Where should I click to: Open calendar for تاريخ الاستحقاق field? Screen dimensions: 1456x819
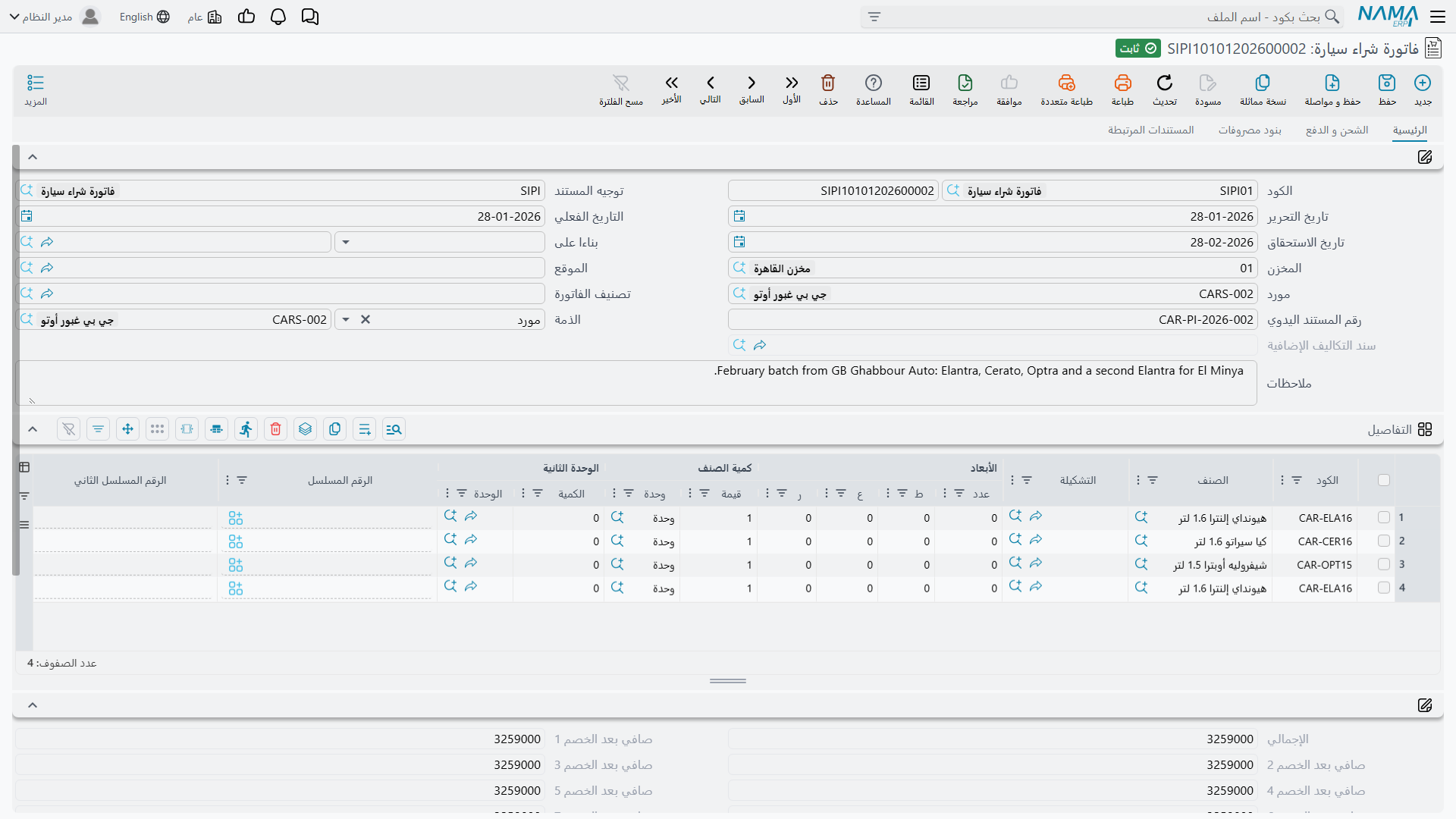(x=739, y=242)
